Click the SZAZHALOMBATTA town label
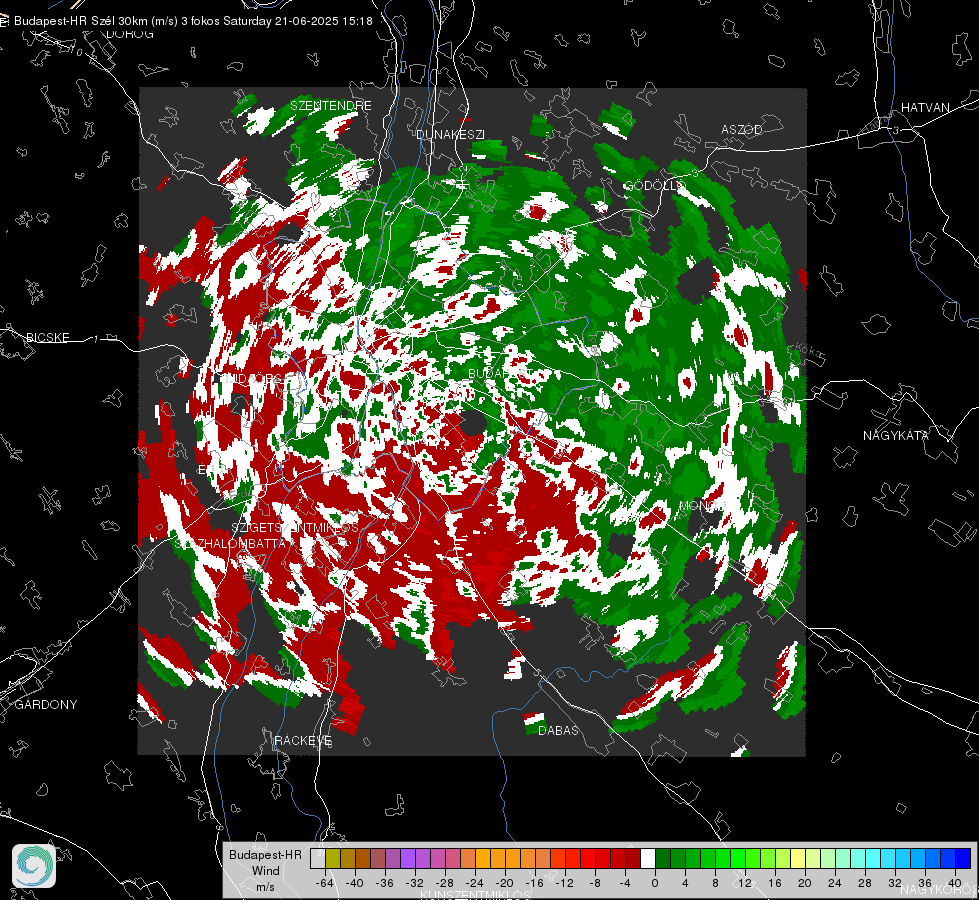Image resolution: width=979 pixels, height=900 pixels. pyautogui.click(x=230, y=543)
